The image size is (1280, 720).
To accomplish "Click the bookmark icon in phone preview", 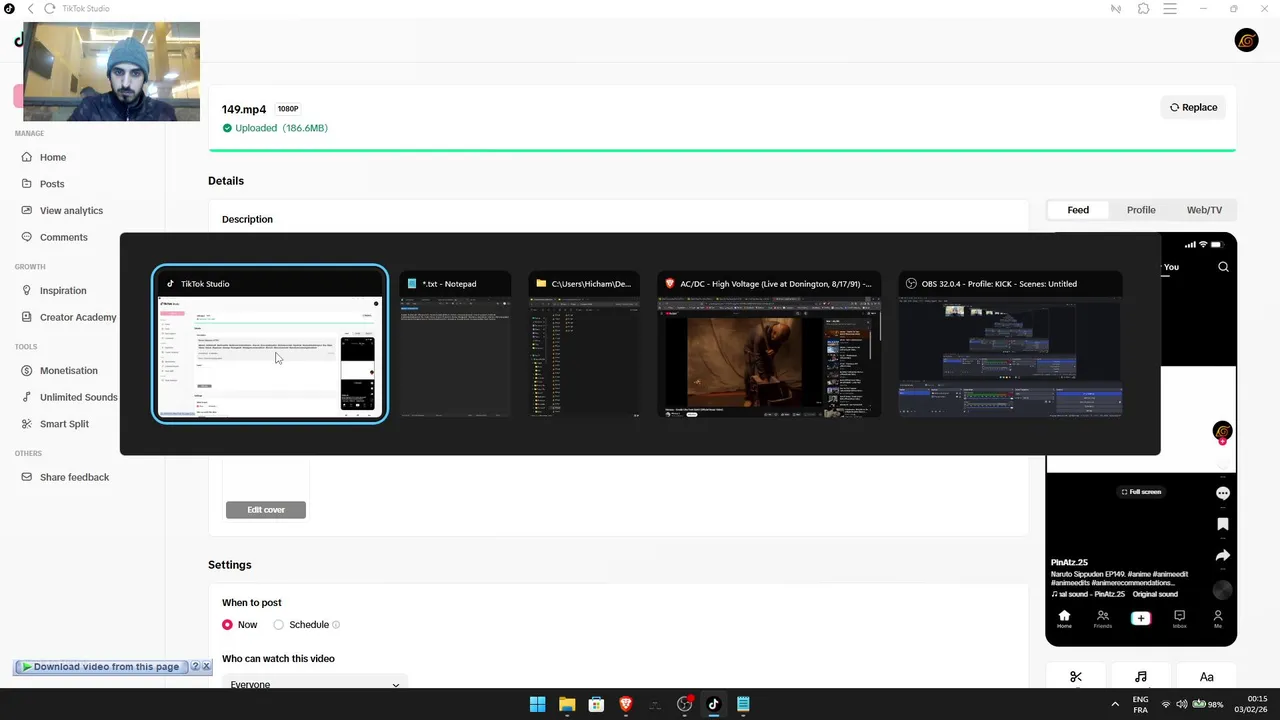I will coord(1222,524).
